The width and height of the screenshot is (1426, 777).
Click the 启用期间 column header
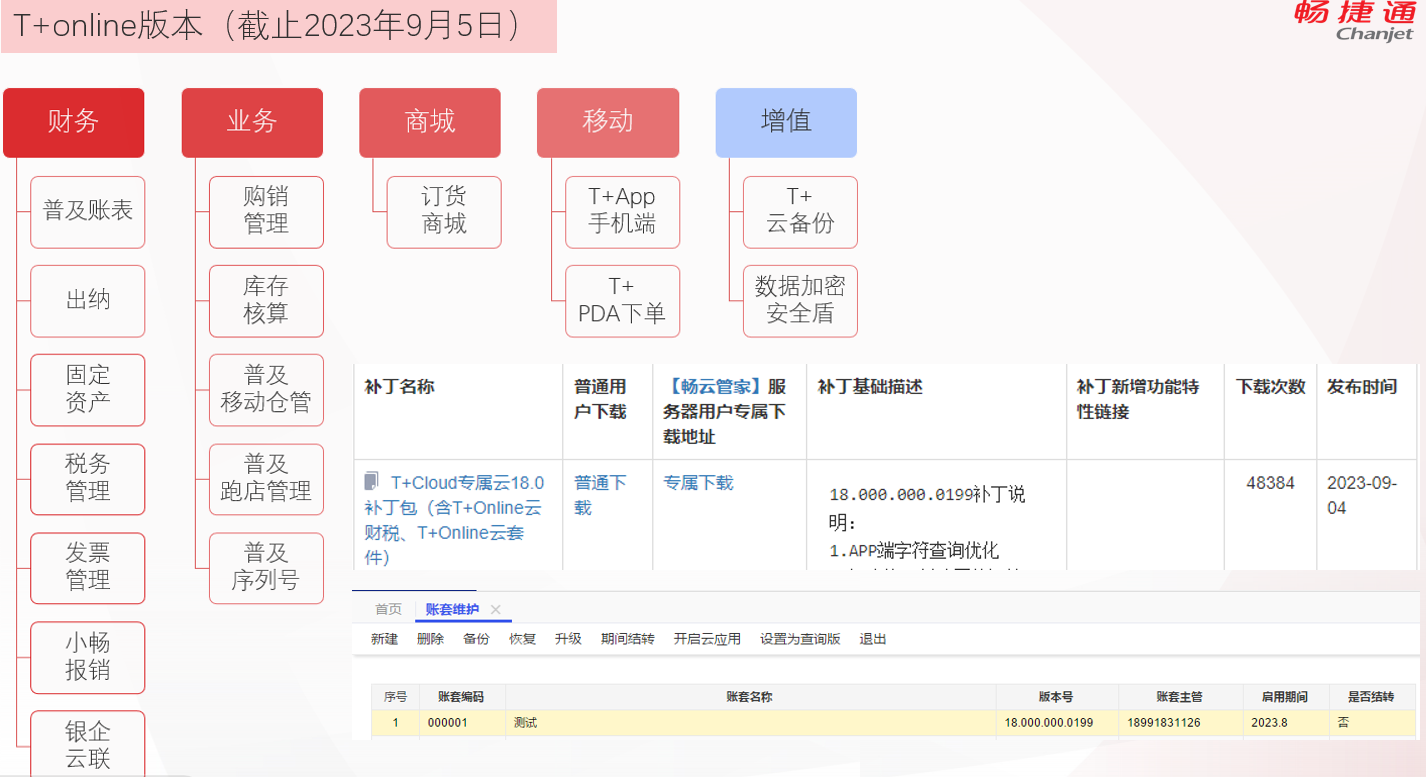point(1287,697)
